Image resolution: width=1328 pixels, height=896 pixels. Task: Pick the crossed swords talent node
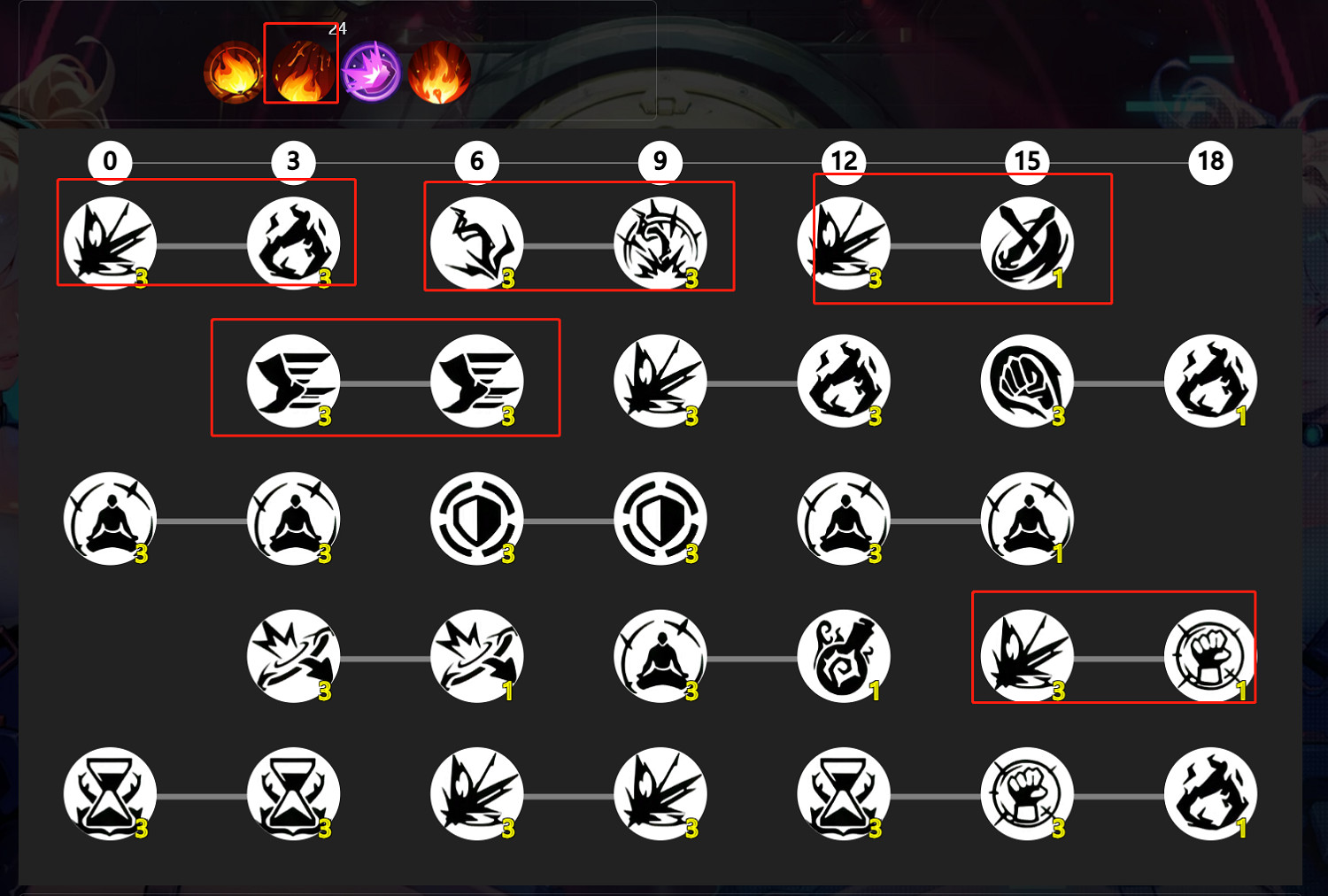(x=1027, y=243)
